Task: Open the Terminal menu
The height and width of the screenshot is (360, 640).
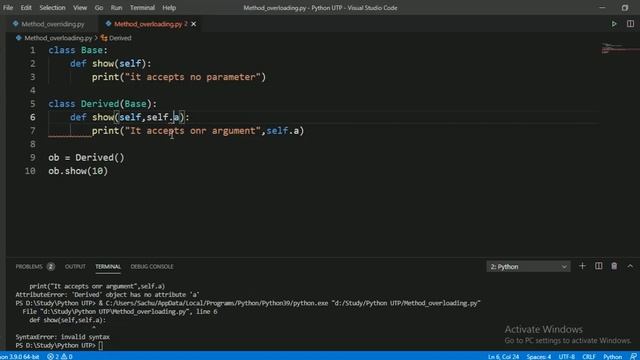Action: click(x=142, y=8)
